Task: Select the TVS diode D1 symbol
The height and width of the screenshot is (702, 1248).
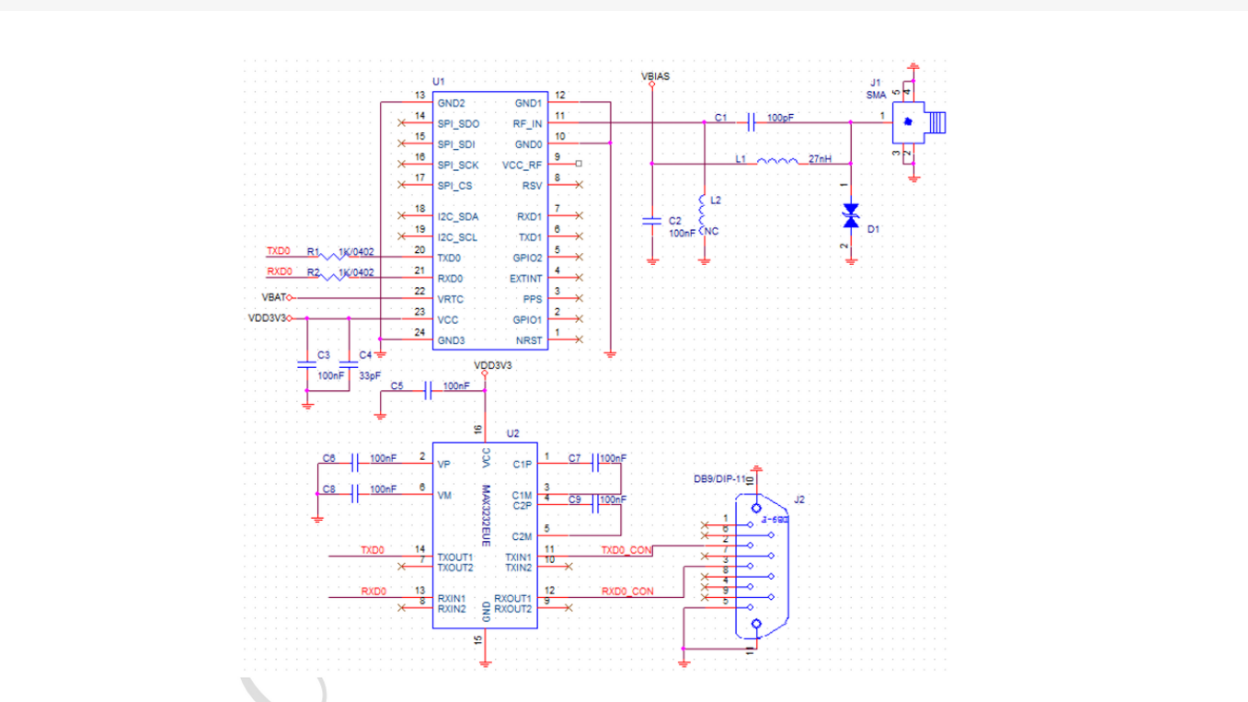Action: coord(851,214)
